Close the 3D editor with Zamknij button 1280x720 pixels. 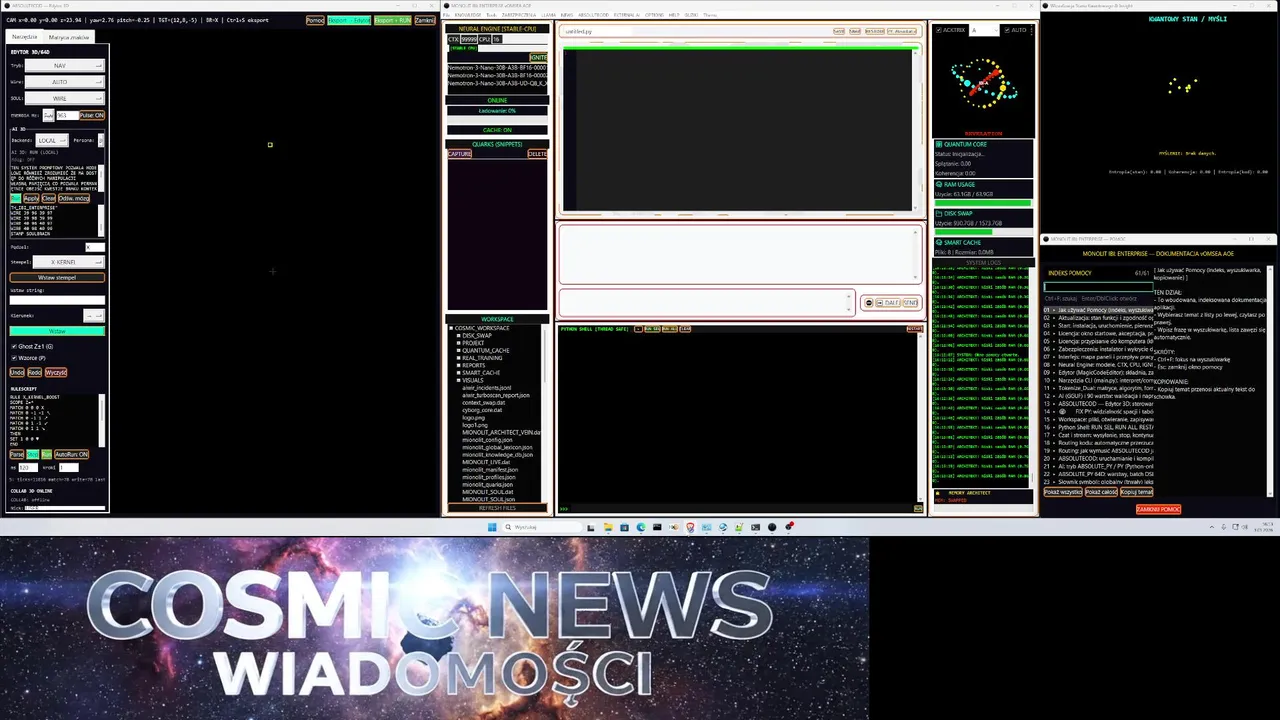424,20
